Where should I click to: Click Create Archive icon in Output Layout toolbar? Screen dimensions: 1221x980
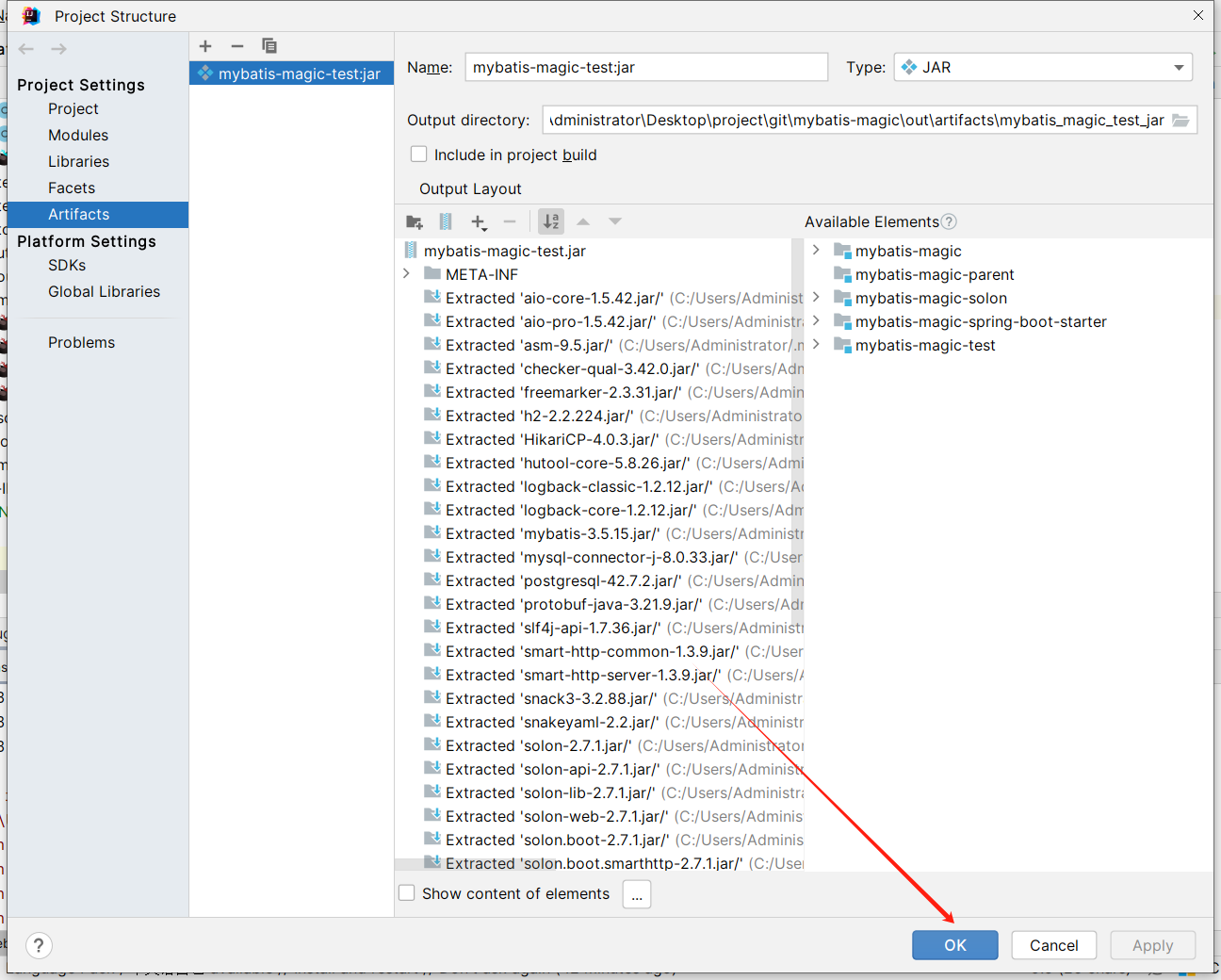click(x=446, y=222)
